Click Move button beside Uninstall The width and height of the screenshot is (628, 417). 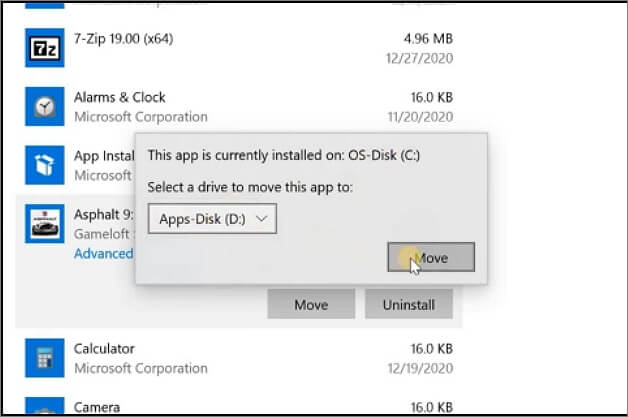point(310,304)
